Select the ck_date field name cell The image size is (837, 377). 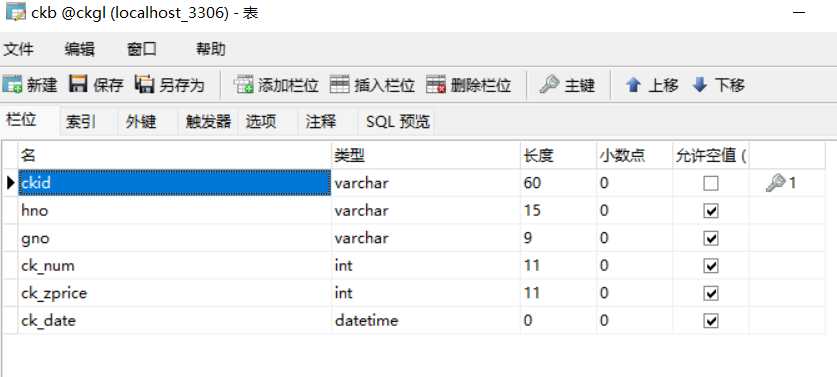tap(175, 320)
